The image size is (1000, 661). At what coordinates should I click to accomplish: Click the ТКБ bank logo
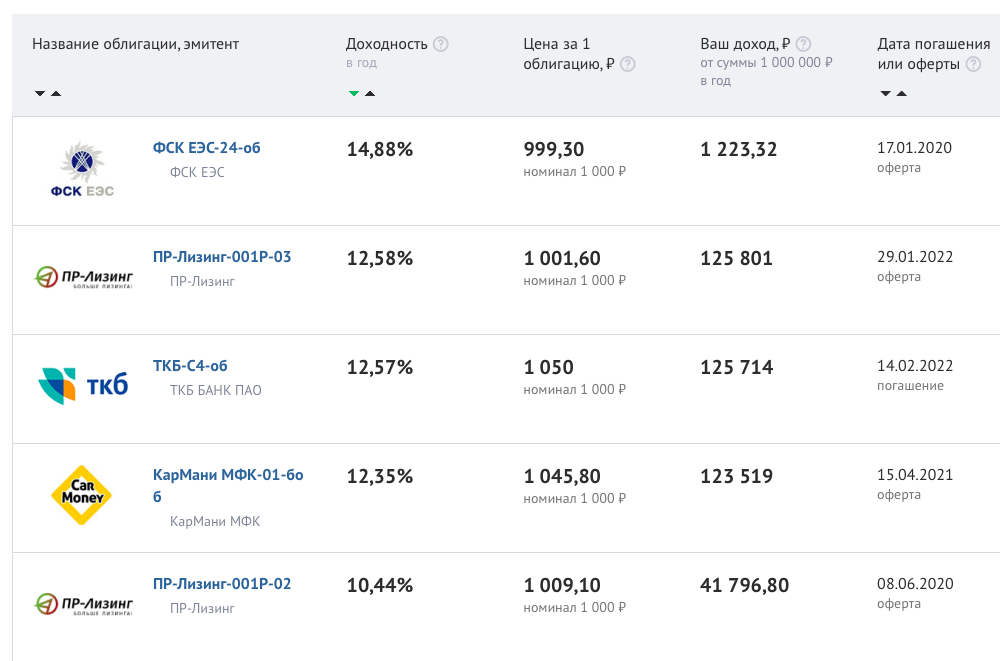tap(83, 385)
